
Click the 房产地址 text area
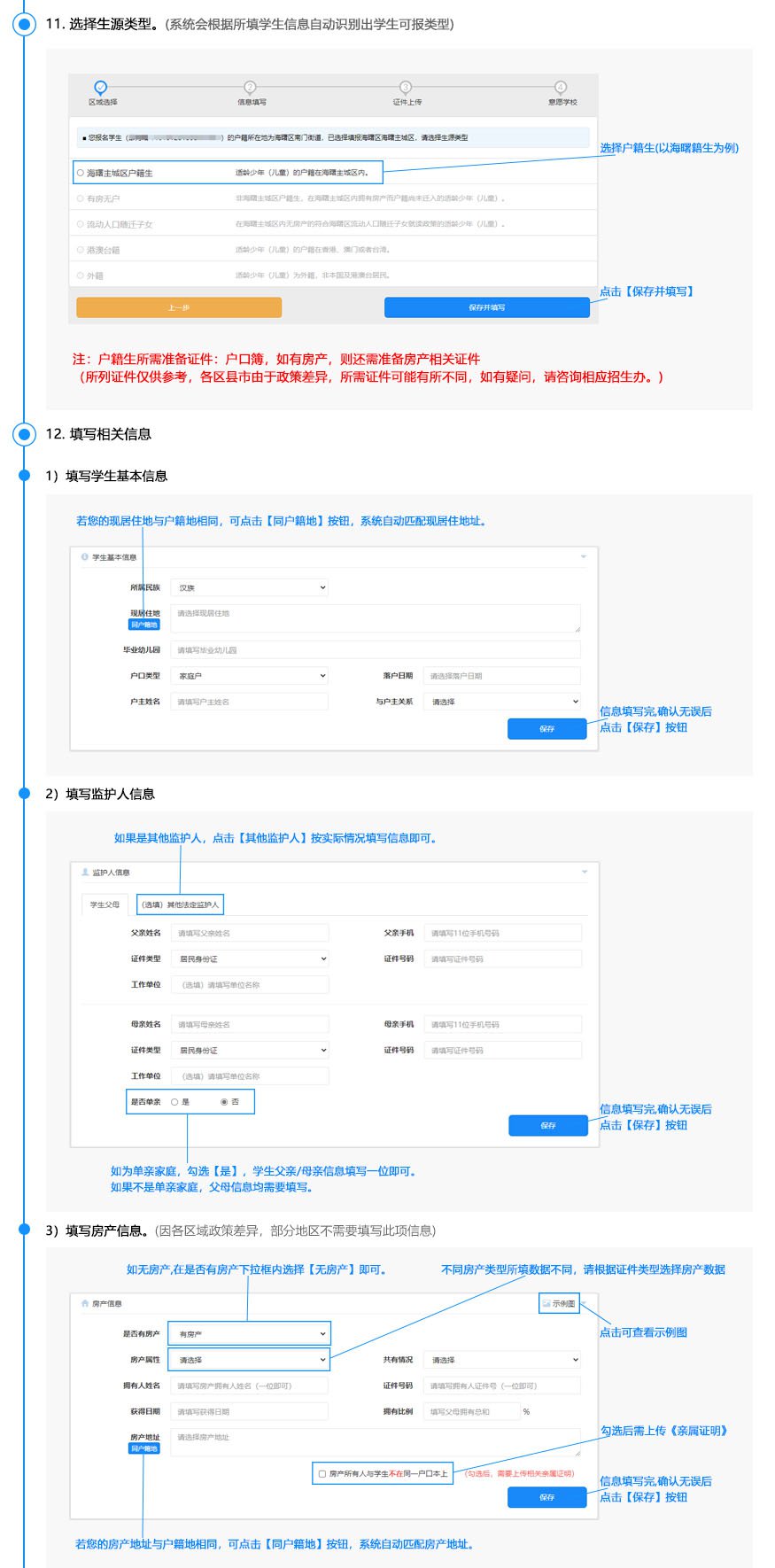pos(377,1442)
